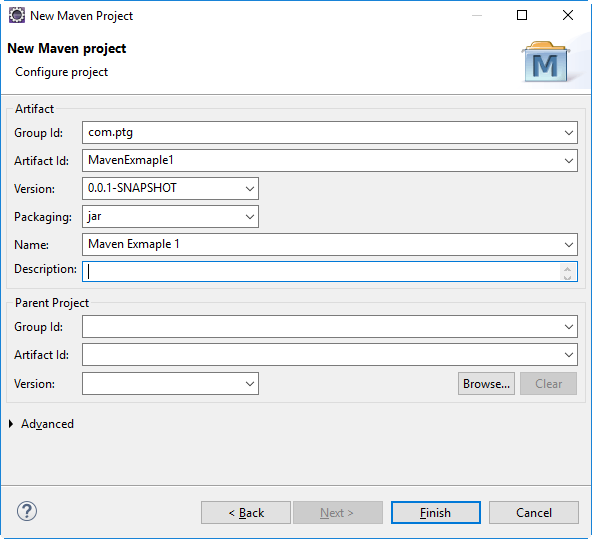Open the Parent Project Group Id dropdown
The image size is (592, 539).
click(x=569, y=326)
